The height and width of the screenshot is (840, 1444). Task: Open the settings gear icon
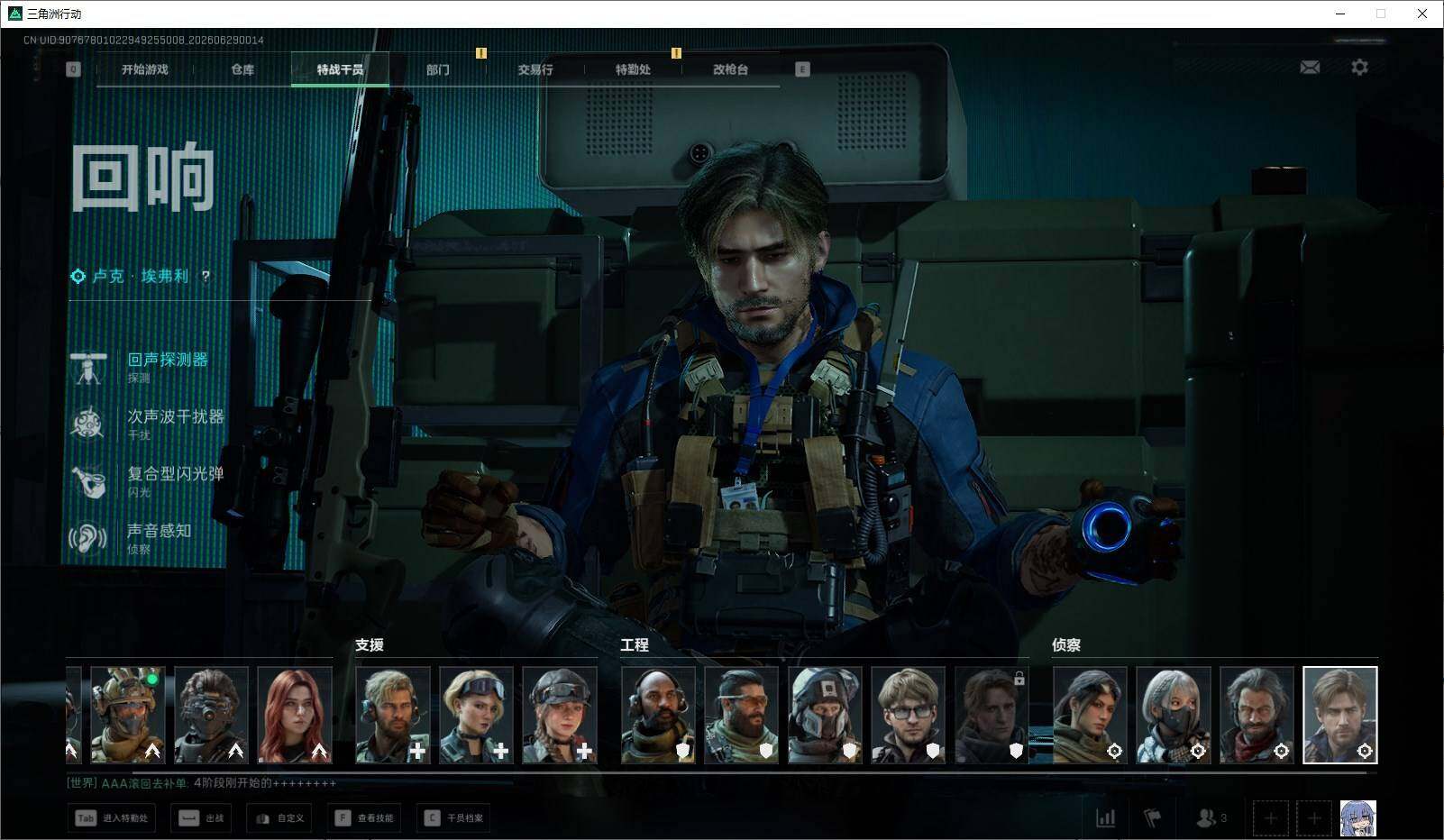(x=1359, y=67)
